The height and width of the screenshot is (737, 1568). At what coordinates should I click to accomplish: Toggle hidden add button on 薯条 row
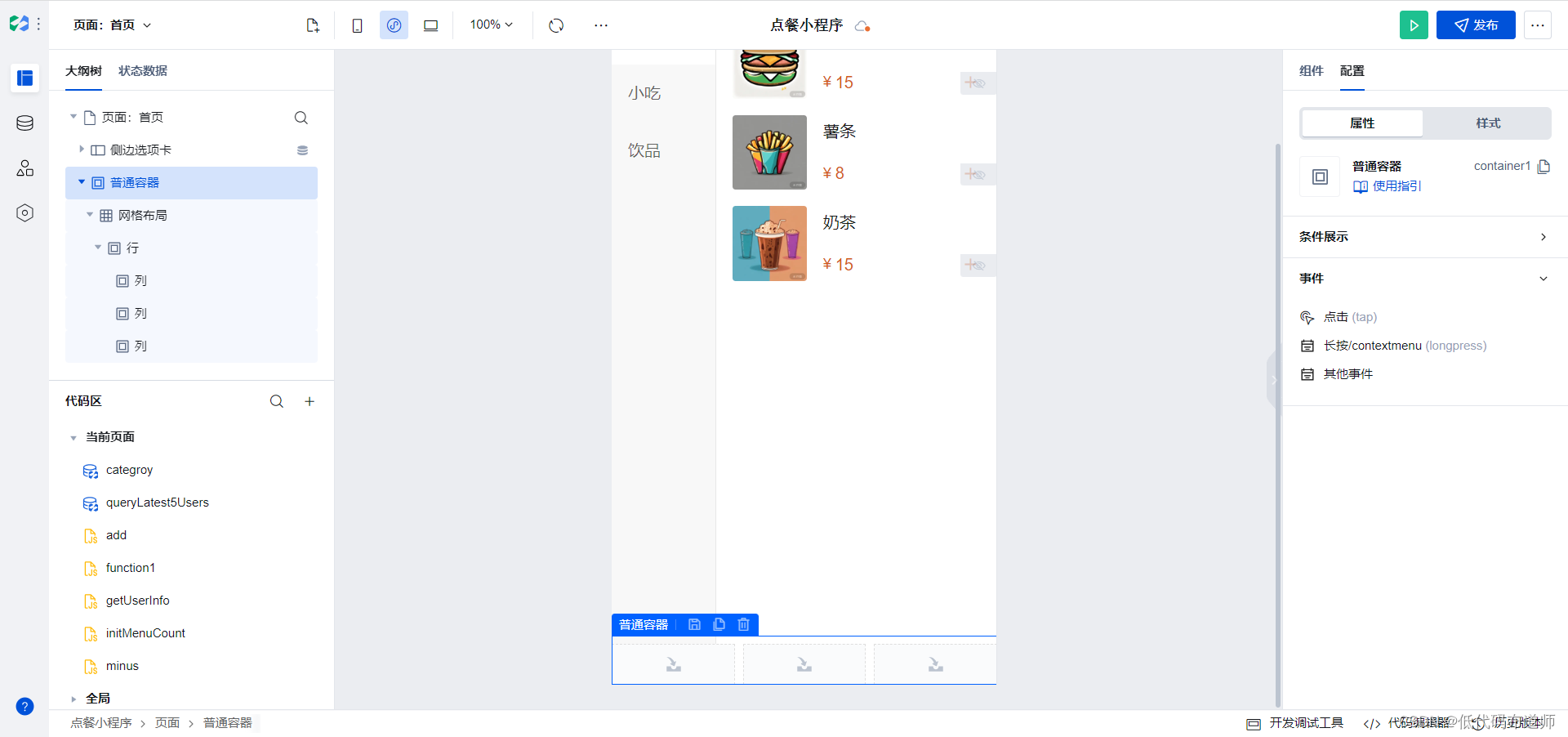point(978,174)
